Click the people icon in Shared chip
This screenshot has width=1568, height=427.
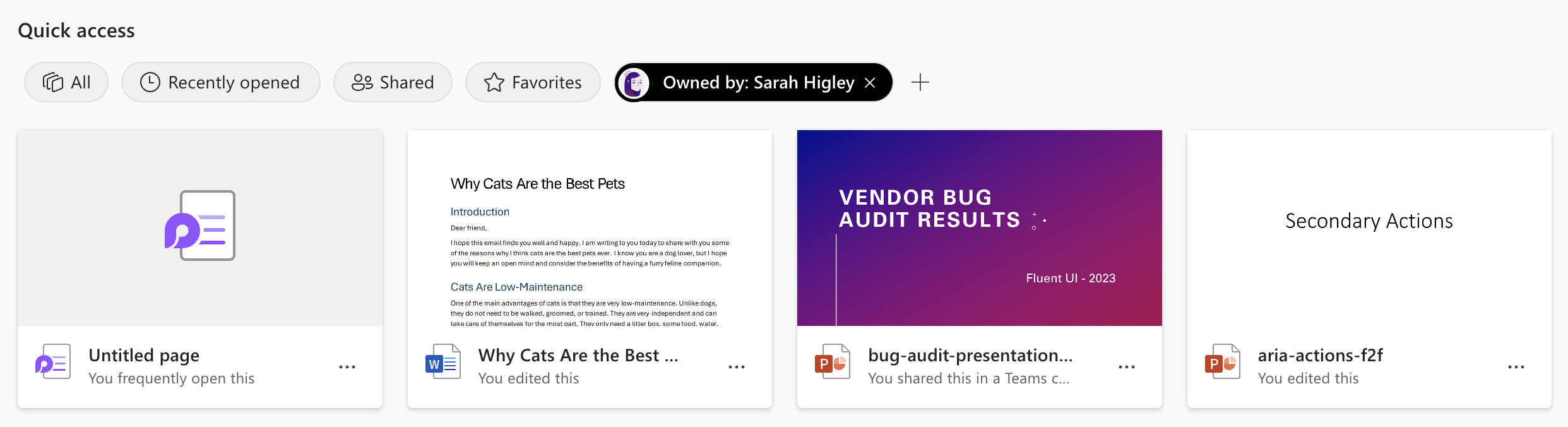[362, 83]
